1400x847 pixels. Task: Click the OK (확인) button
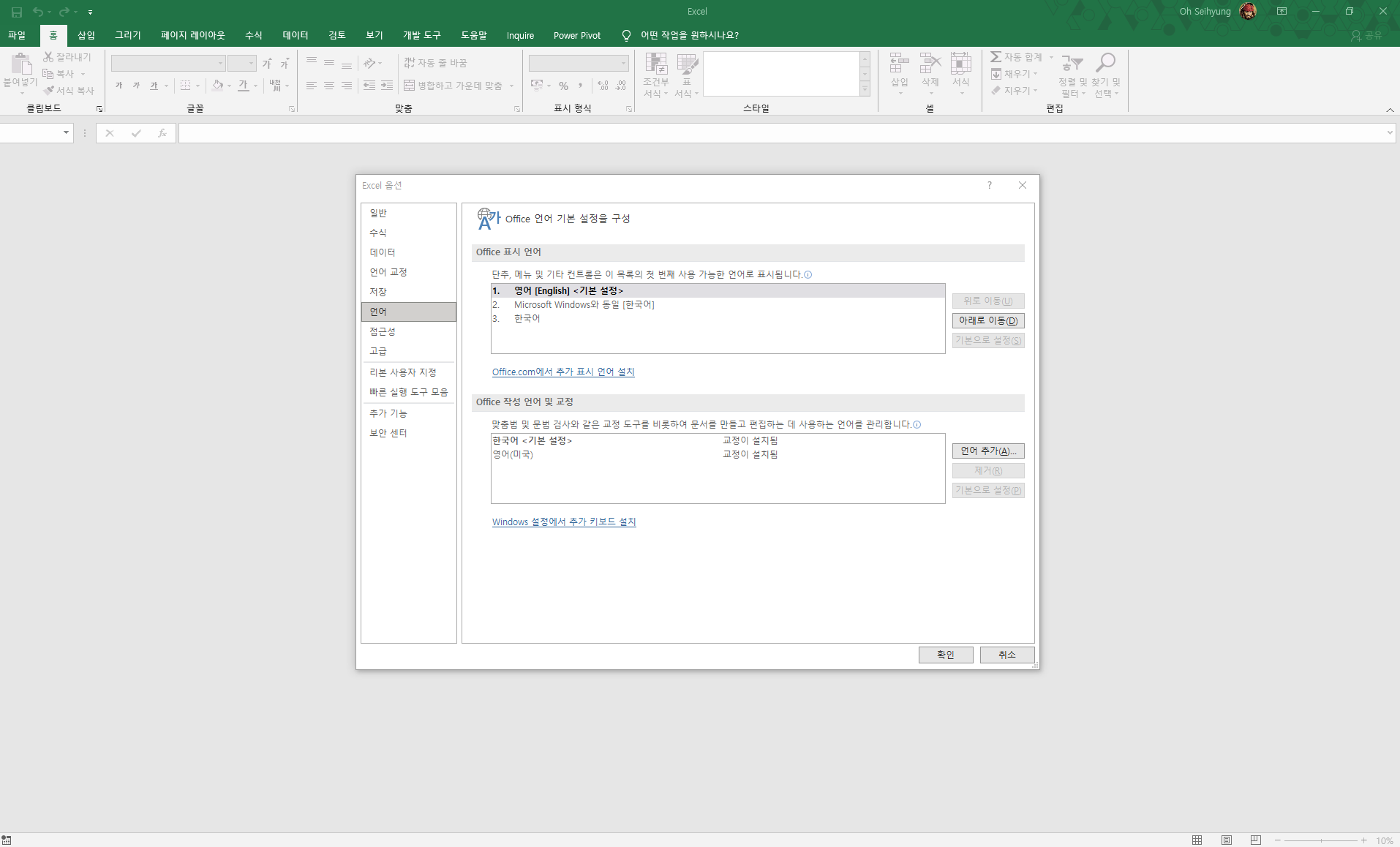coord(946,655)
